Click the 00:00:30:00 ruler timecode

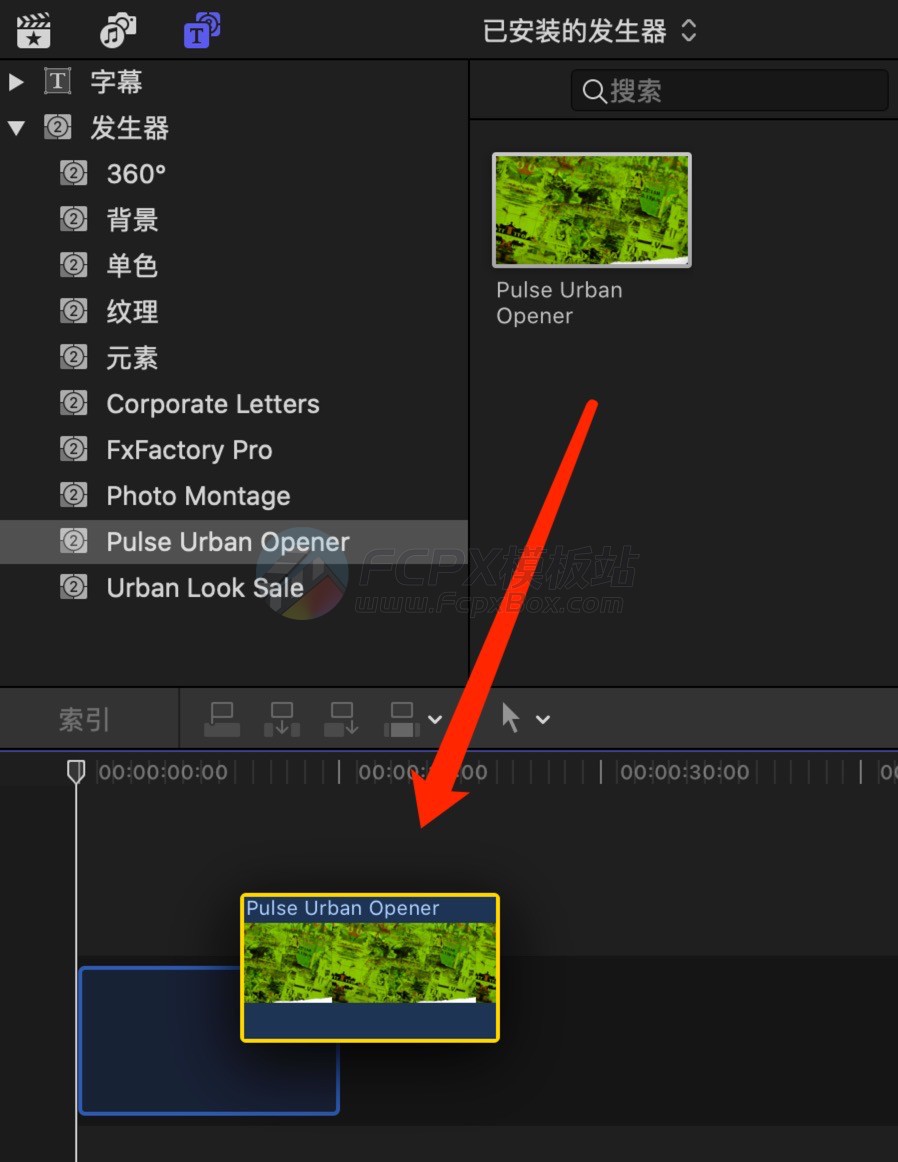click(x=685, y=772)
